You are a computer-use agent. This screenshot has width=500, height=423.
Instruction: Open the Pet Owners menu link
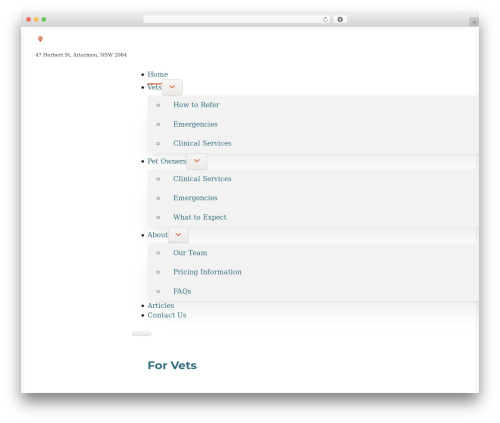[167, 161]
